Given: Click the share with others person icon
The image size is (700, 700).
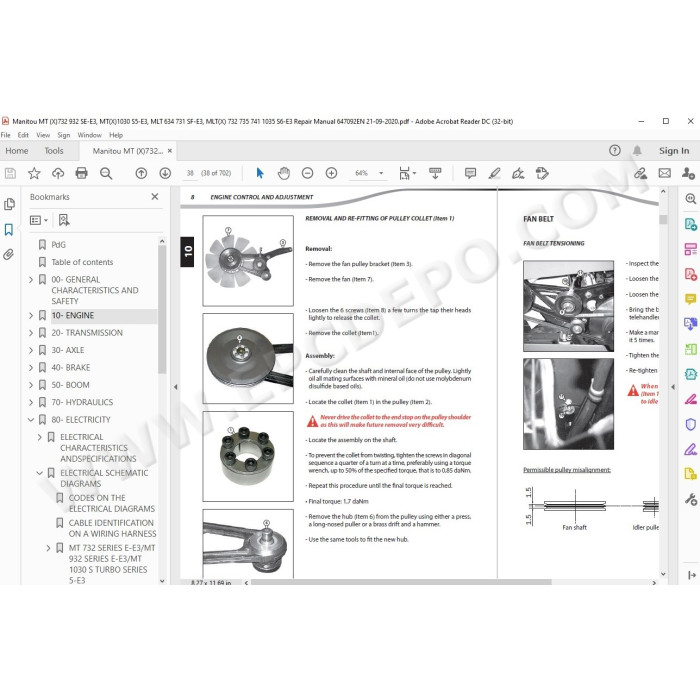Looking at the screenshot, I should tap(688, 173).
